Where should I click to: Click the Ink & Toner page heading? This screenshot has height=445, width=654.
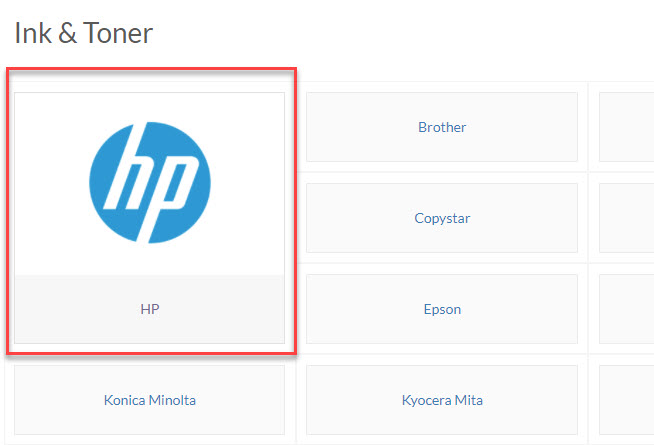pos(84,33)
